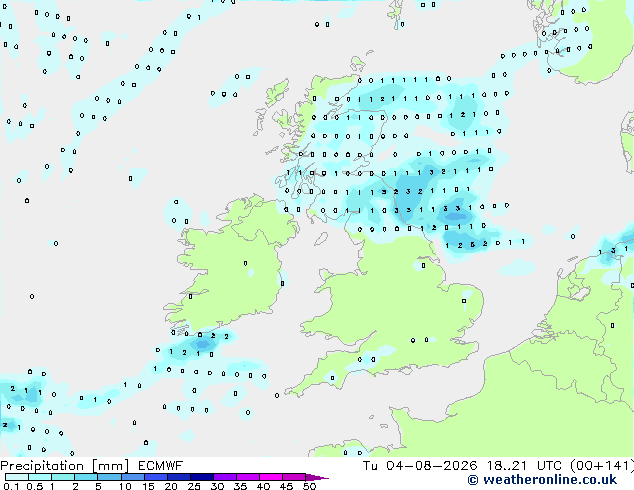The height and width of the screenshot is (490, 634).
Task: Click the '50' legend scale label
Action: click(309, 486)
